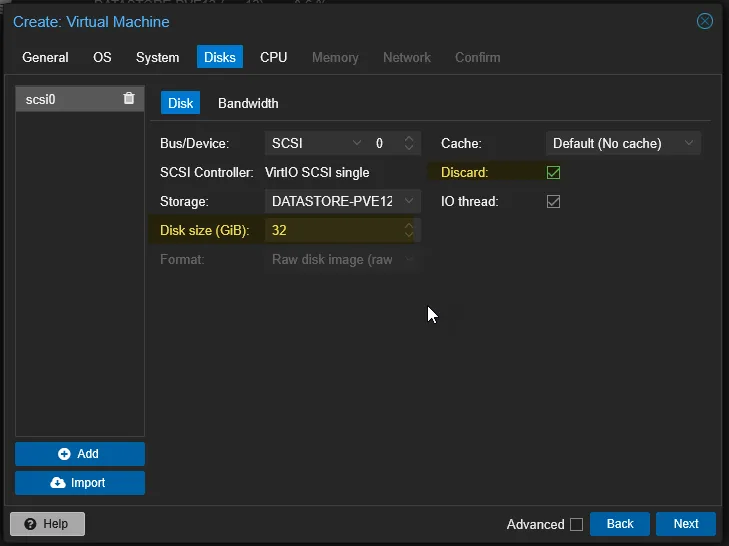Proceed with the Next button
The width and height of the screenshot is (729, 546).
pos(685,524)
